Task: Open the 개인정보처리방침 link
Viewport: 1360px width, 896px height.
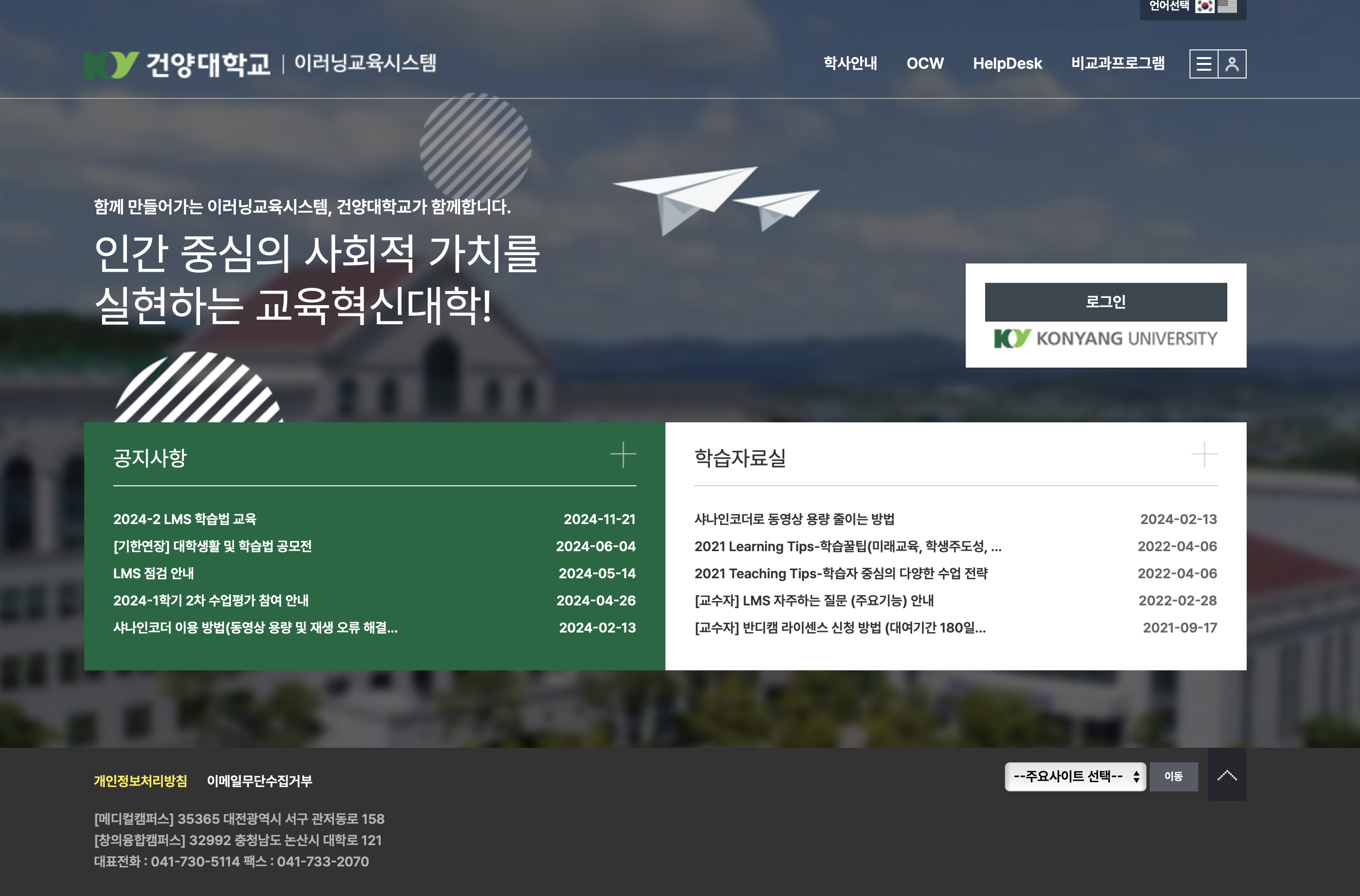Action: (x=140, y=781)
